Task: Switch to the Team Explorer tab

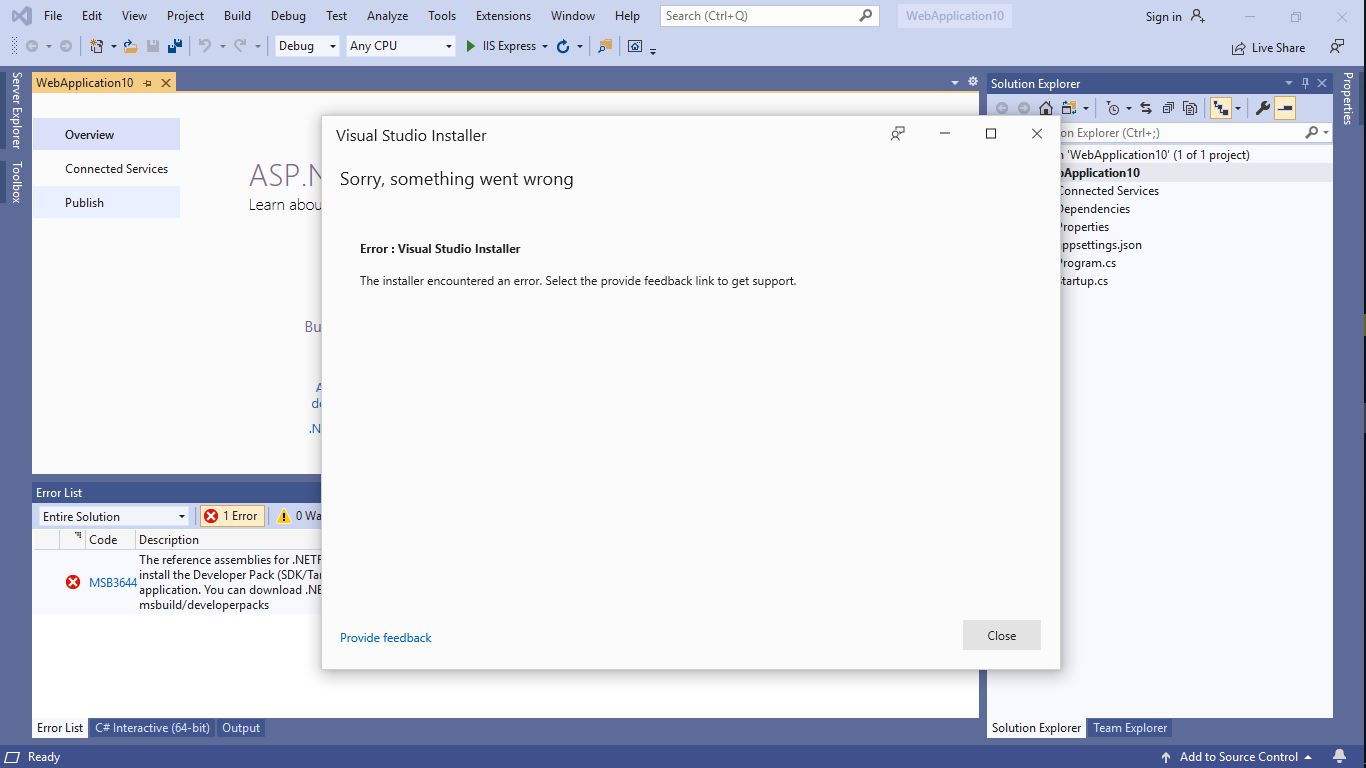Action: tap(1130, 728)
